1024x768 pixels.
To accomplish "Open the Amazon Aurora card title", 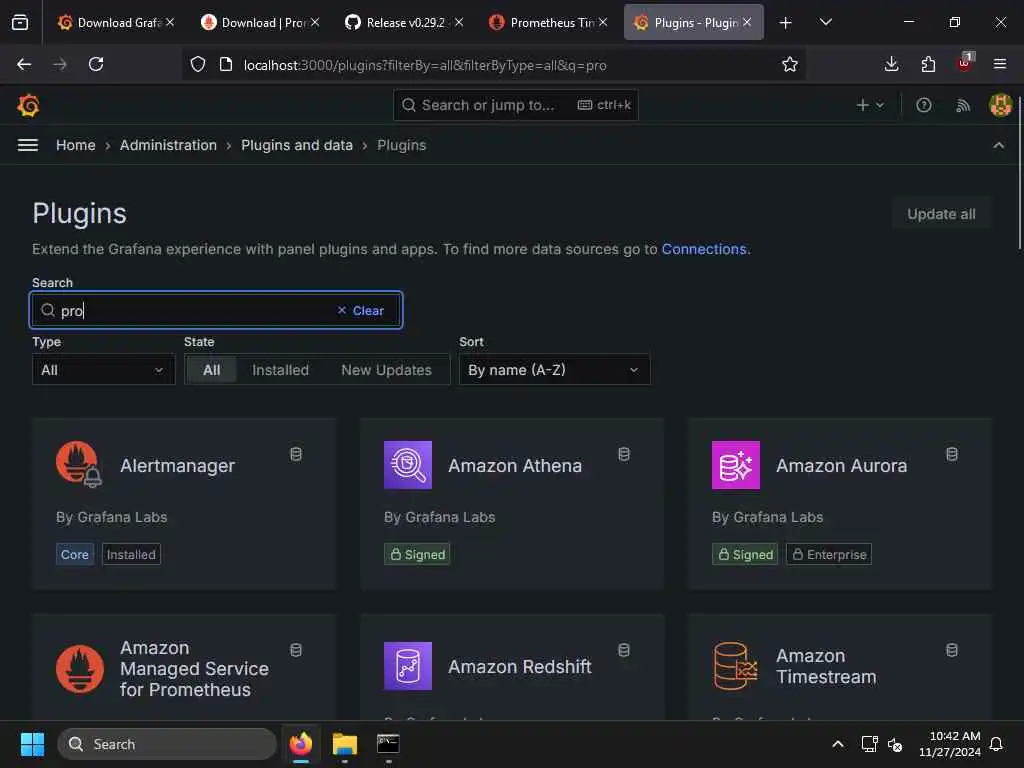I will tap(841, 466).
